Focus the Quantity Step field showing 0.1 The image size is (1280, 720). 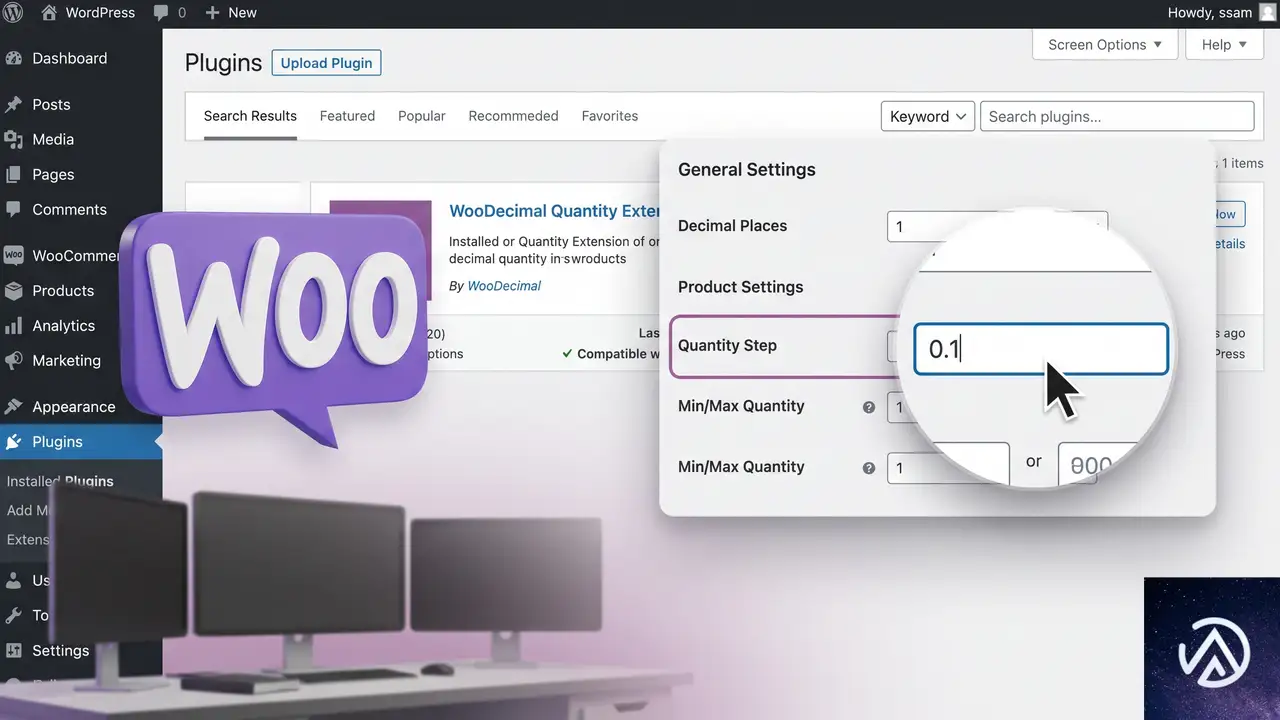[x=1041, y=349]
